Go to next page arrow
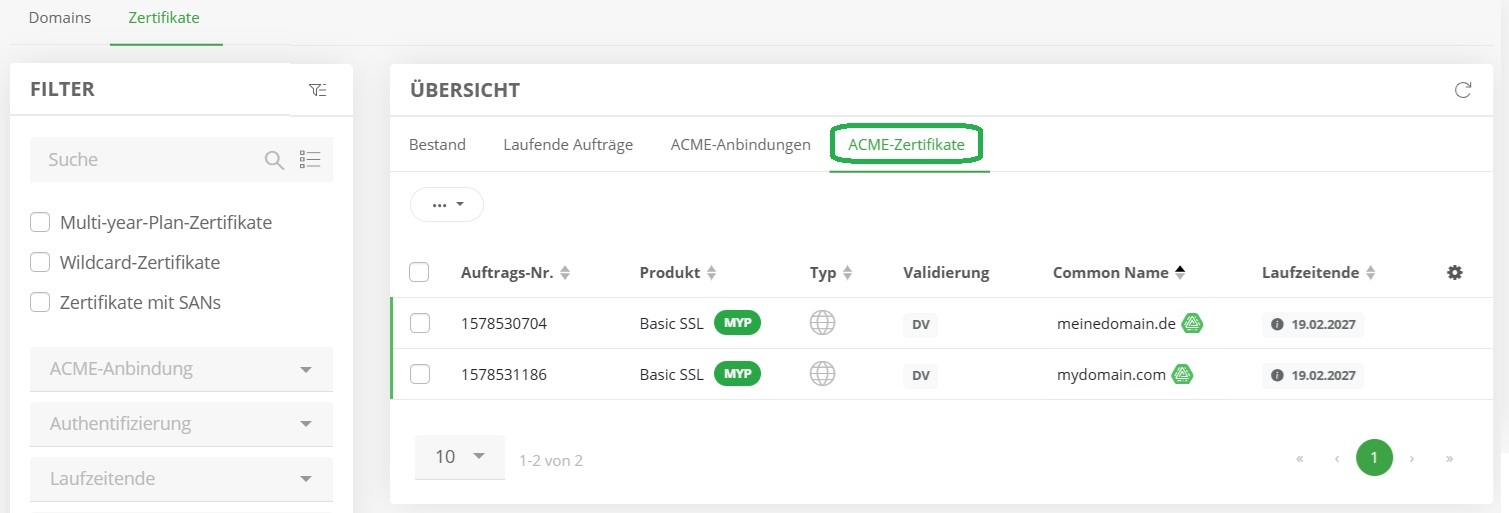Viewport: 1509px width, 513px height. pos(1411,459)
